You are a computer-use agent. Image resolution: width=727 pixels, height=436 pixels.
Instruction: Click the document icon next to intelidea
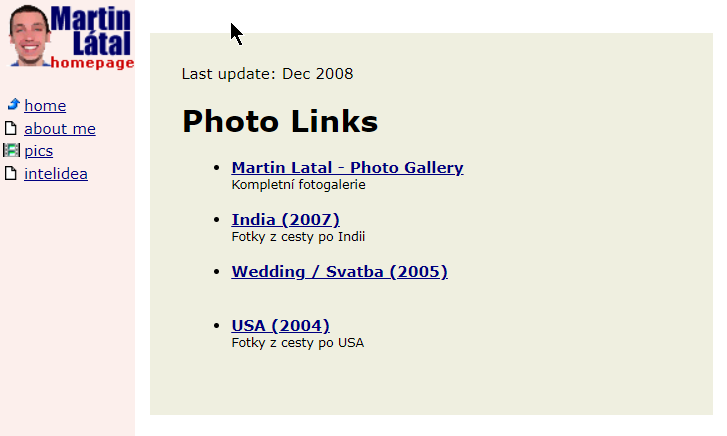pos(10,173)
